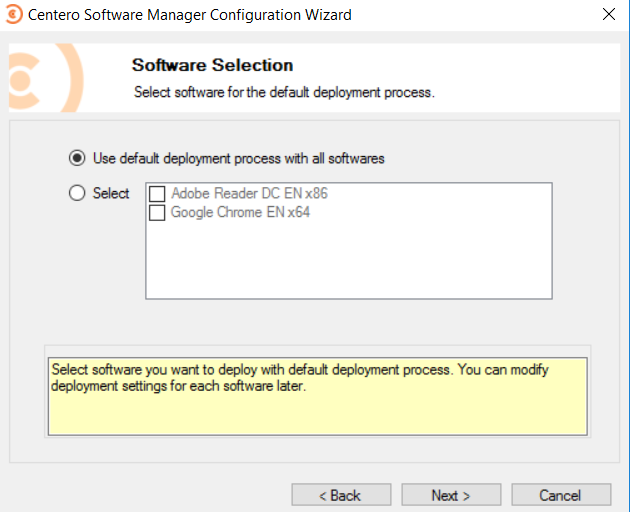Click the Google Chrome EN x64 list label

(x=240, y=212)
